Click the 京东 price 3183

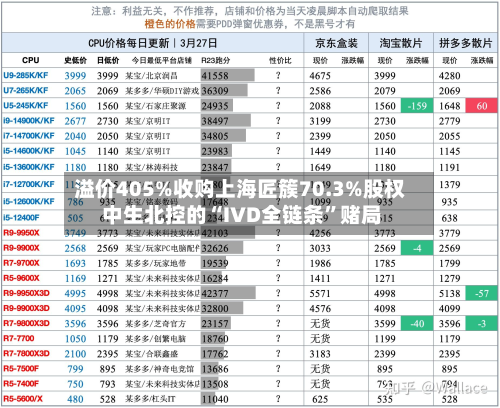[x=320, y=354]
